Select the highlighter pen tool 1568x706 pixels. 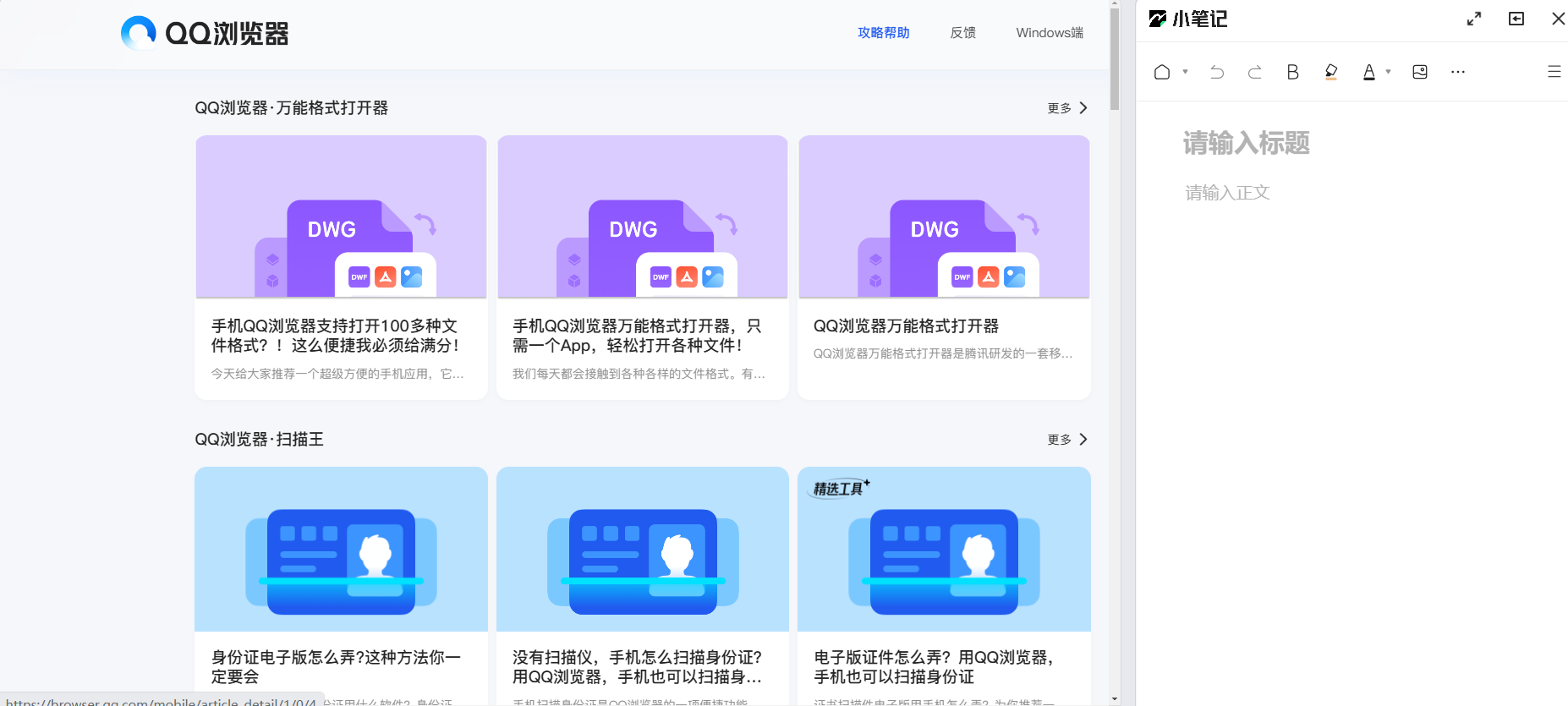point(1331,72)
